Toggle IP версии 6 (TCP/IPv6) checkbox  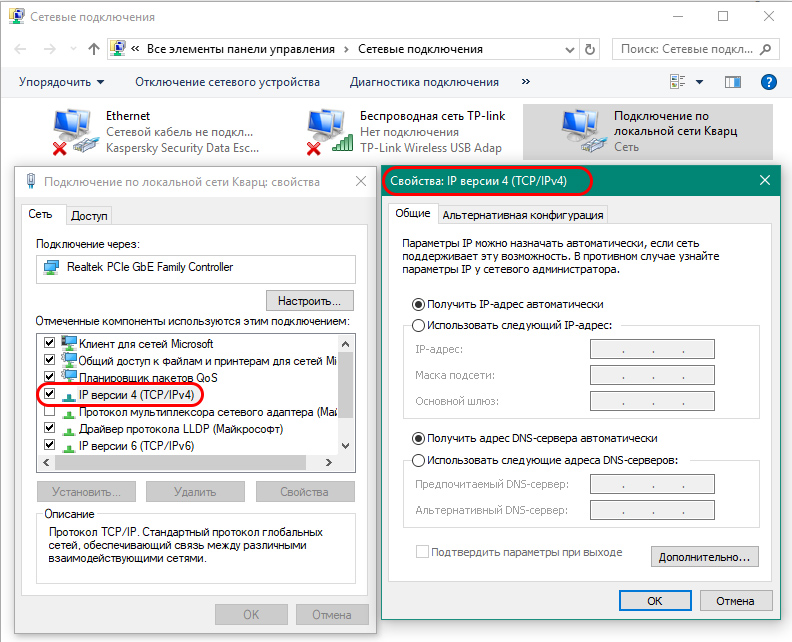[50, 445]
